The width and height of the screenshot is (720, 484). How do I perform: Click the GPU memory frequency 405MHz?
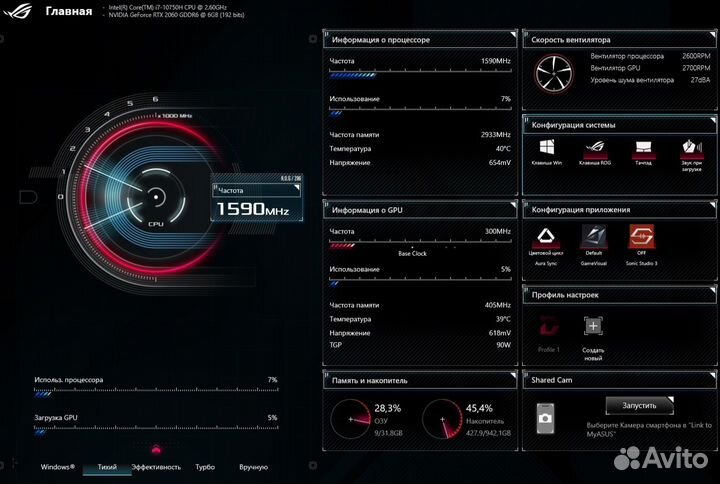click(x=498, y=305)
